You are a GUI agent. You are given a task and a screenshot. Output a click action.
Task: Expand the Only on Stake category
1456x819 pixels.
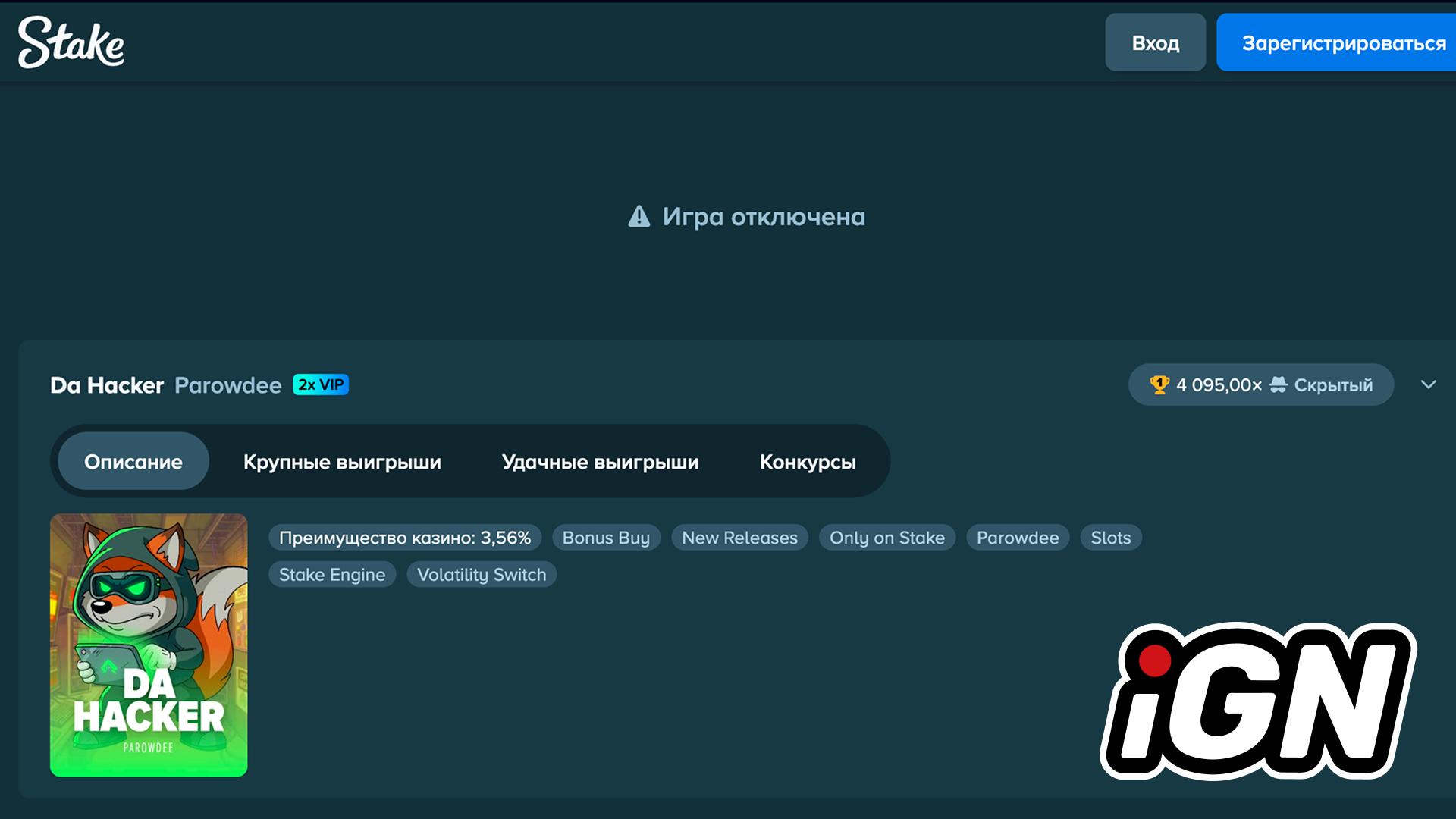coord(887,538)
